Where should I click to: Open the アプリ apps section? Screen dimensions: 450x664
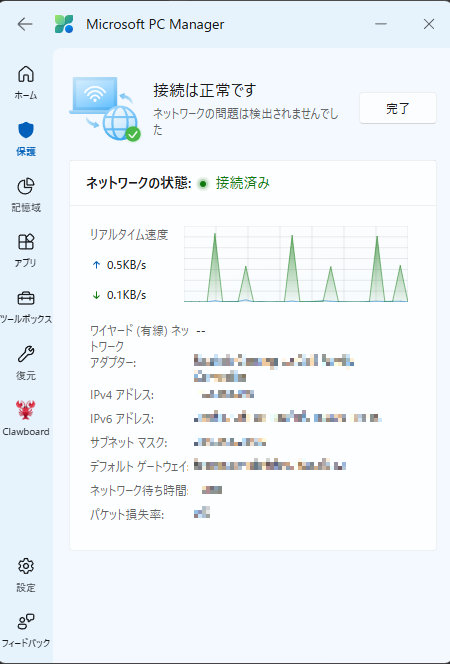coord(26,250)
